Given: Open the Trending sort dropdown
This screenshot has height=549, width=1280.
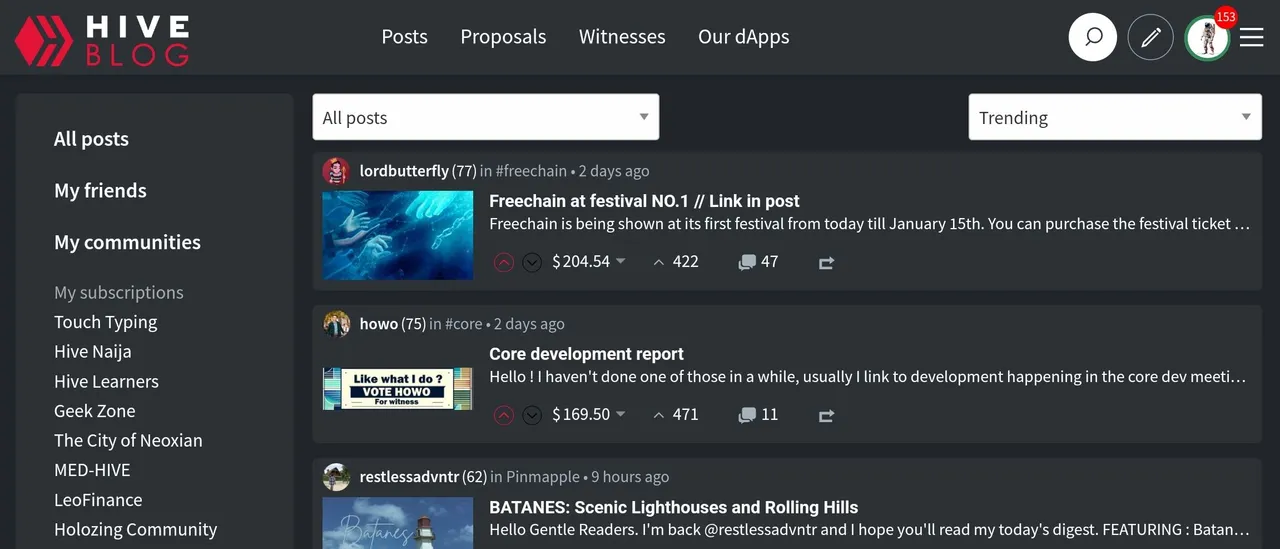Looking at the screenshot, I should coord(1115,117).
